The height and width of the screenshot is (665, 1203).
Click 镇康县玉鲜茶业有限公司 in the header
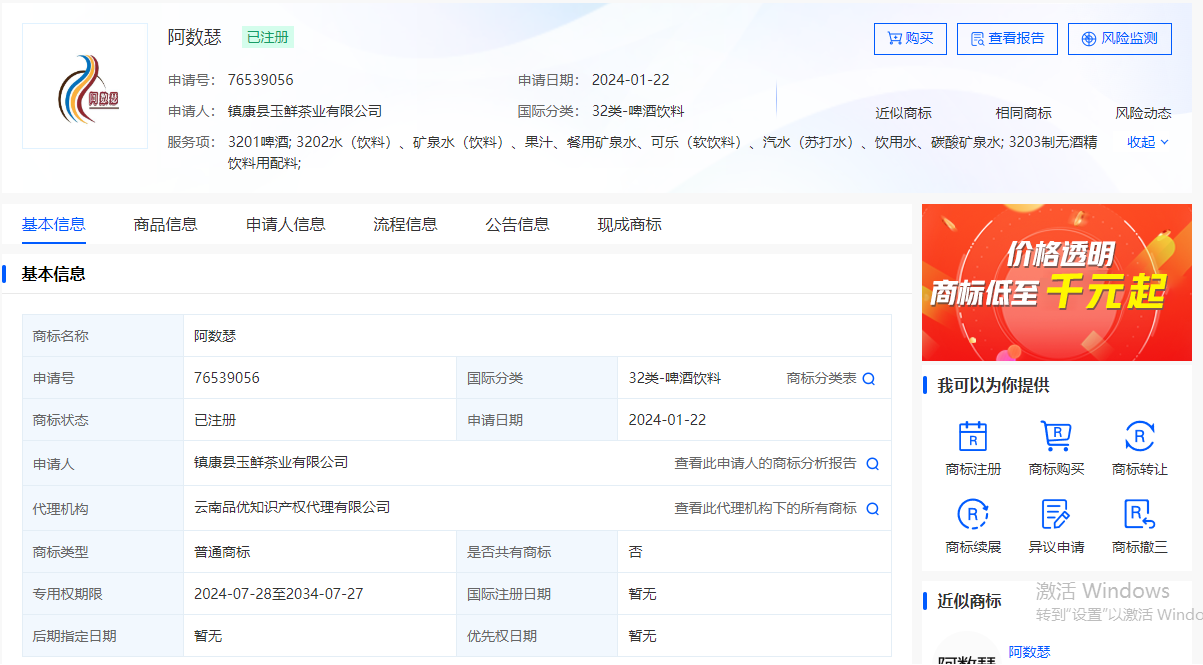(305, 111)
